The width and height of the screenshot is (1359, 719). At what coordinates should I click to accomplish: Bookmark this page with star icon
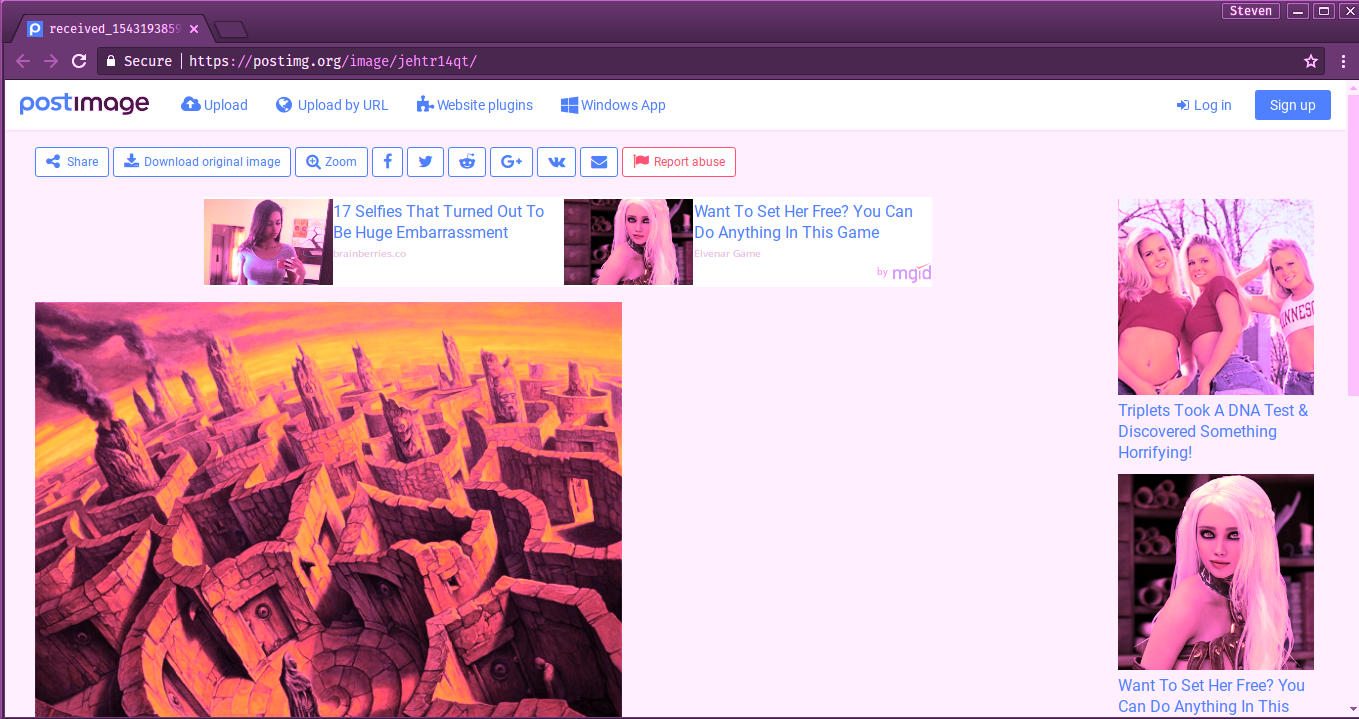(1311, 61)
